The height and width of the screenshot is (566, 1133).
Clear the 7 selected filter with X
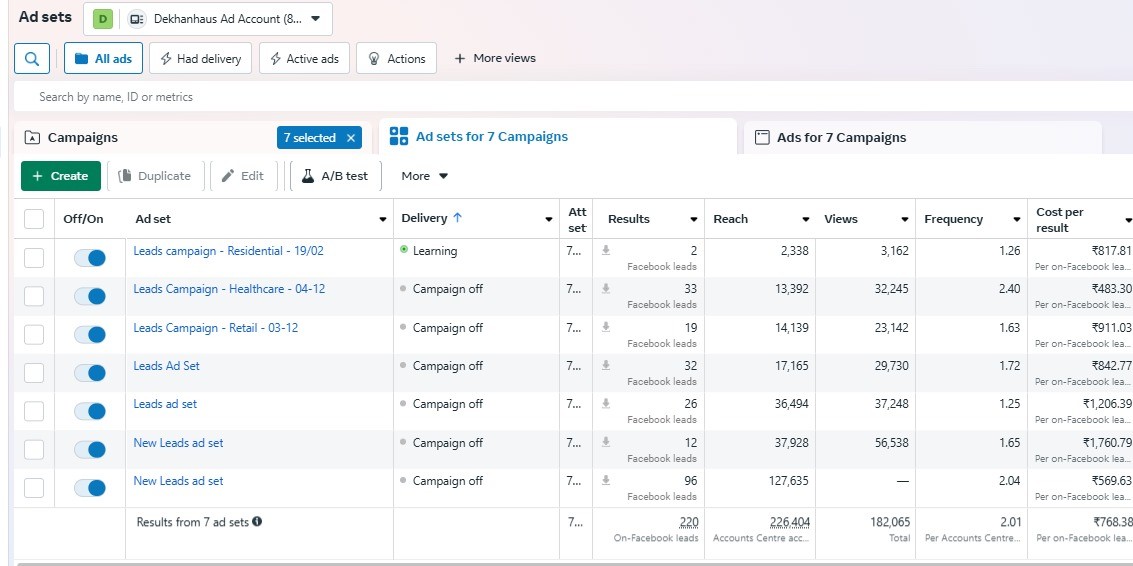pyautogui.click(x=351, y=137)
